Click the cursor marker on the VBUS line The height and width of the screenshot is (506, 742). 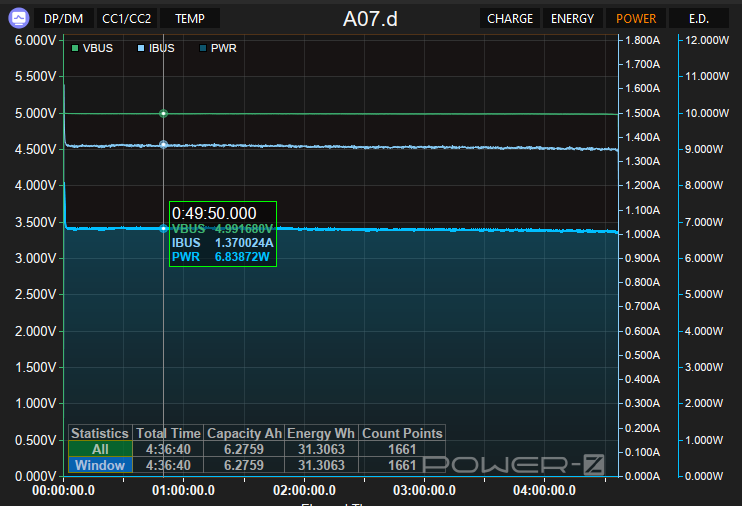pos(164,114)
